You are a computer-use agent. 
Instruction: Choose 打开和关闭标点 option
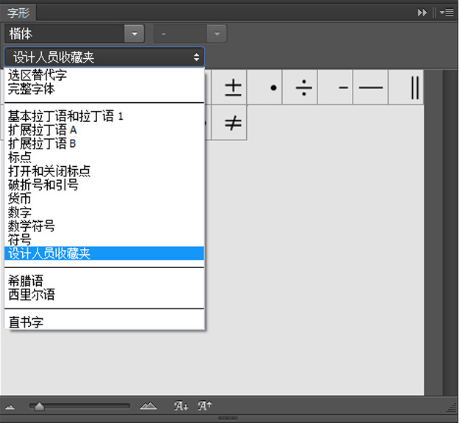104,171
